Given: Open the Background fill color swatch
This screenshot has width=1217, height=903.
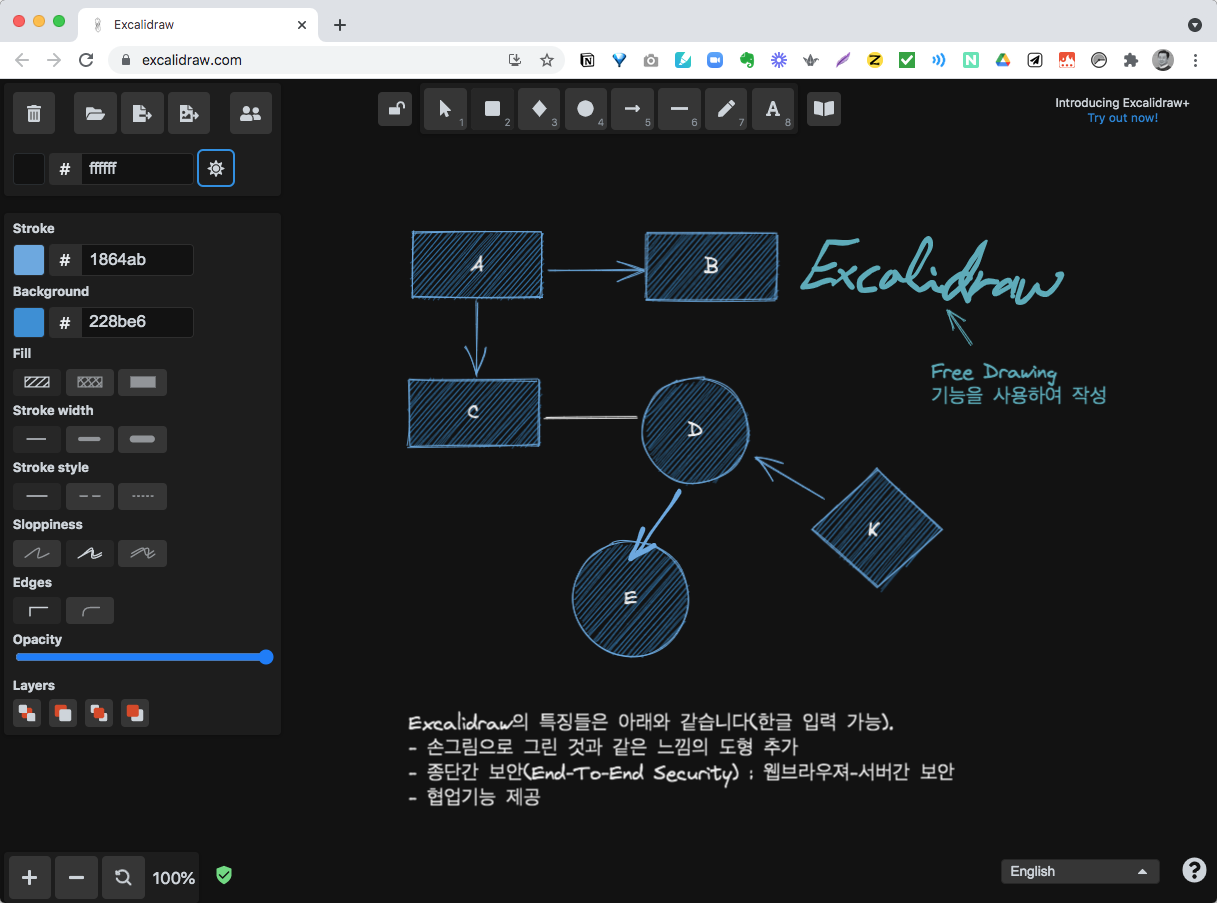Looking at the screenshot, I should tap(28, 322).
